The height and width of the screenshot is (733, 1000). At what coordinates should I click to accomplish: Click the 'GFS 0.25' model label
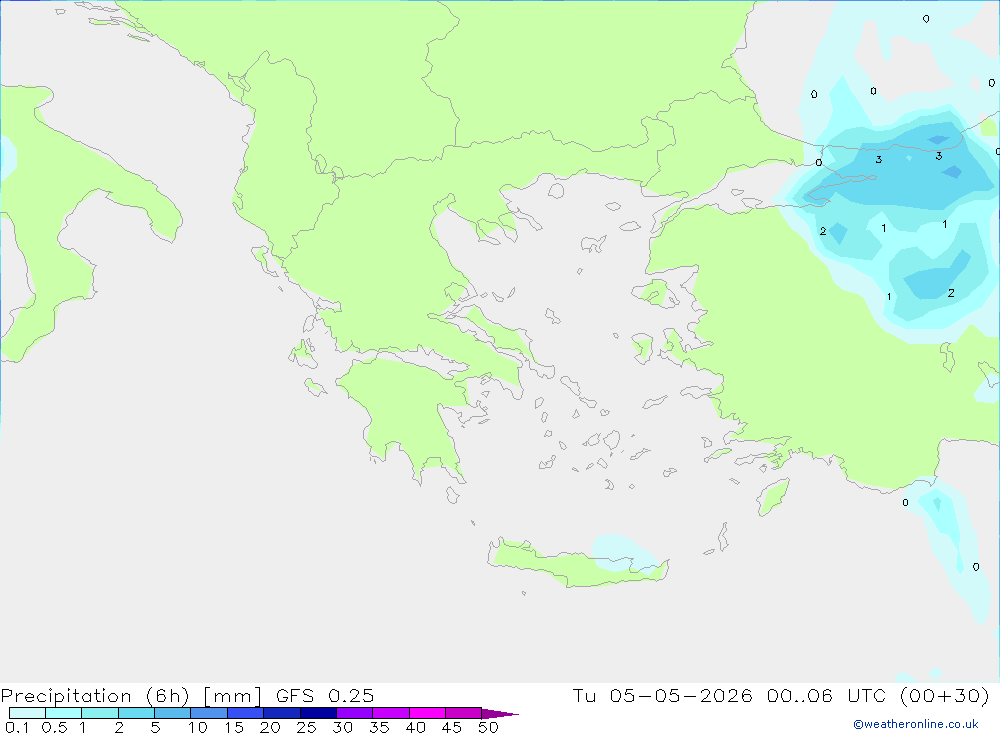click(325, 695)
